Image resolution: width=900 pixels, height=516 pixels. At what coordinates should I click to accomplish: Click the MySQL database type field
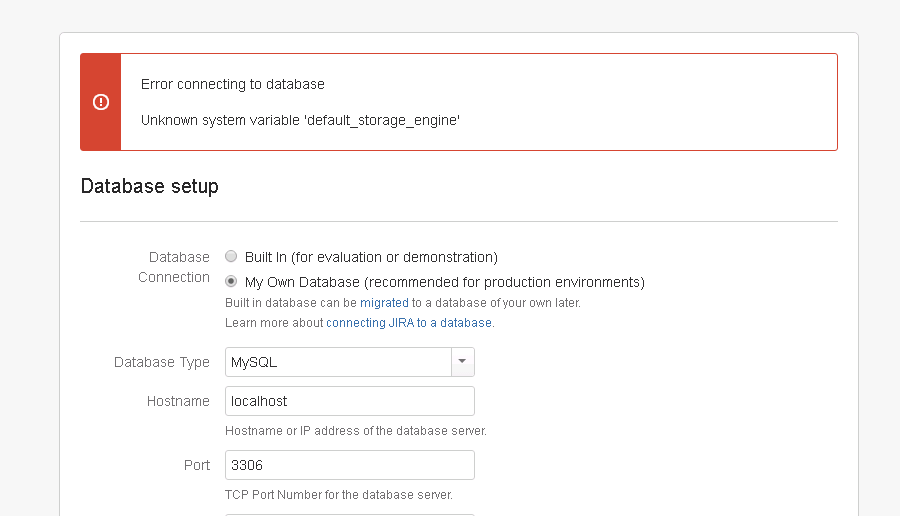[338, 362]
